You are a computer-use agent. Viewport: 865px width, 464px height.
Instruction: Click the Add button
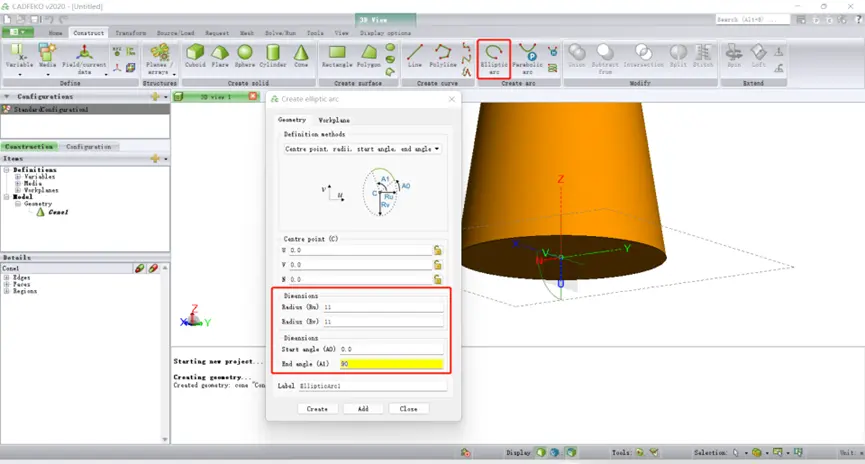pyautogui.click(x=363, y=409)
